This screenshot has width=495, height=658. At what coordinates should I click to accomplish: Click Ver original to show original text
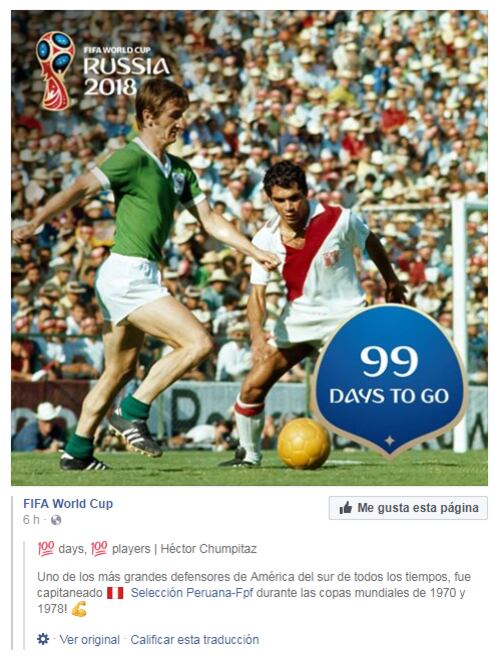(x=89, y=640)
